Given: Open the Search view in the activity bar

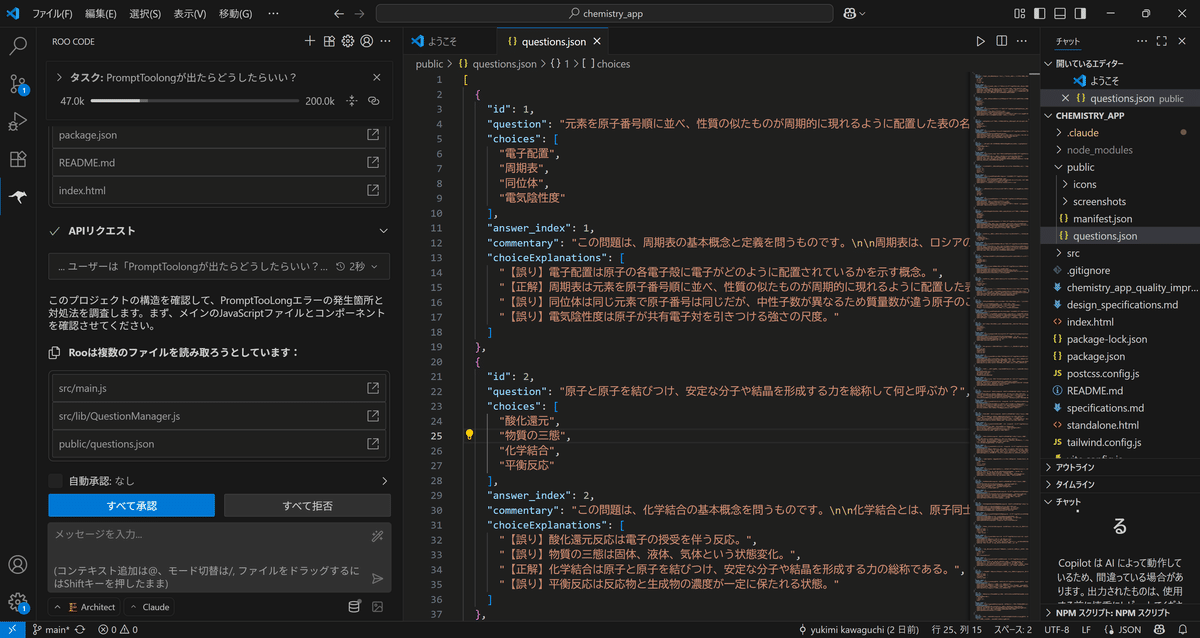Looking at the screenshot, I should (x=18, y=46).
